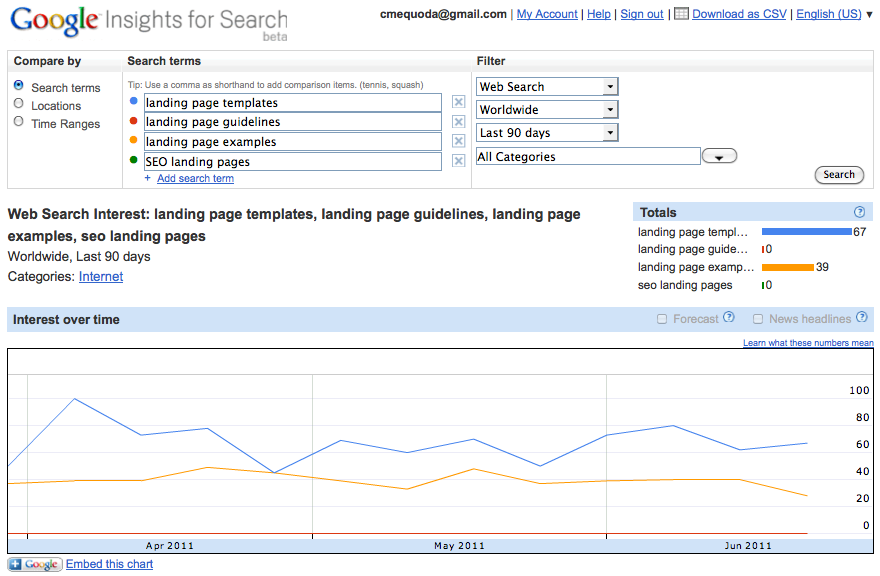Open the 'Last 90 days' time dropdown
The height and width of the screenshot is (576, 880).
[x=547, y=132]
